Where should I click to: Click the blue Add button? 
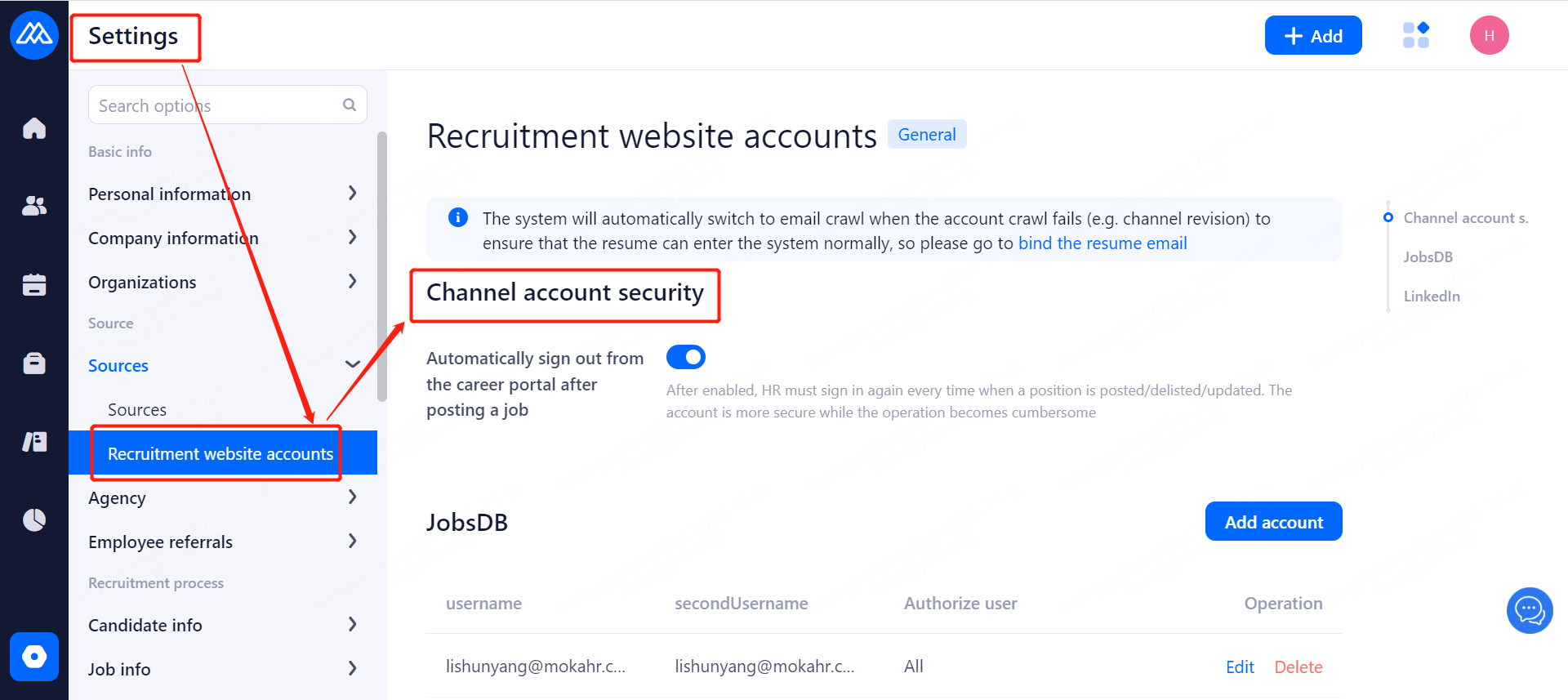pos(1312,36)
